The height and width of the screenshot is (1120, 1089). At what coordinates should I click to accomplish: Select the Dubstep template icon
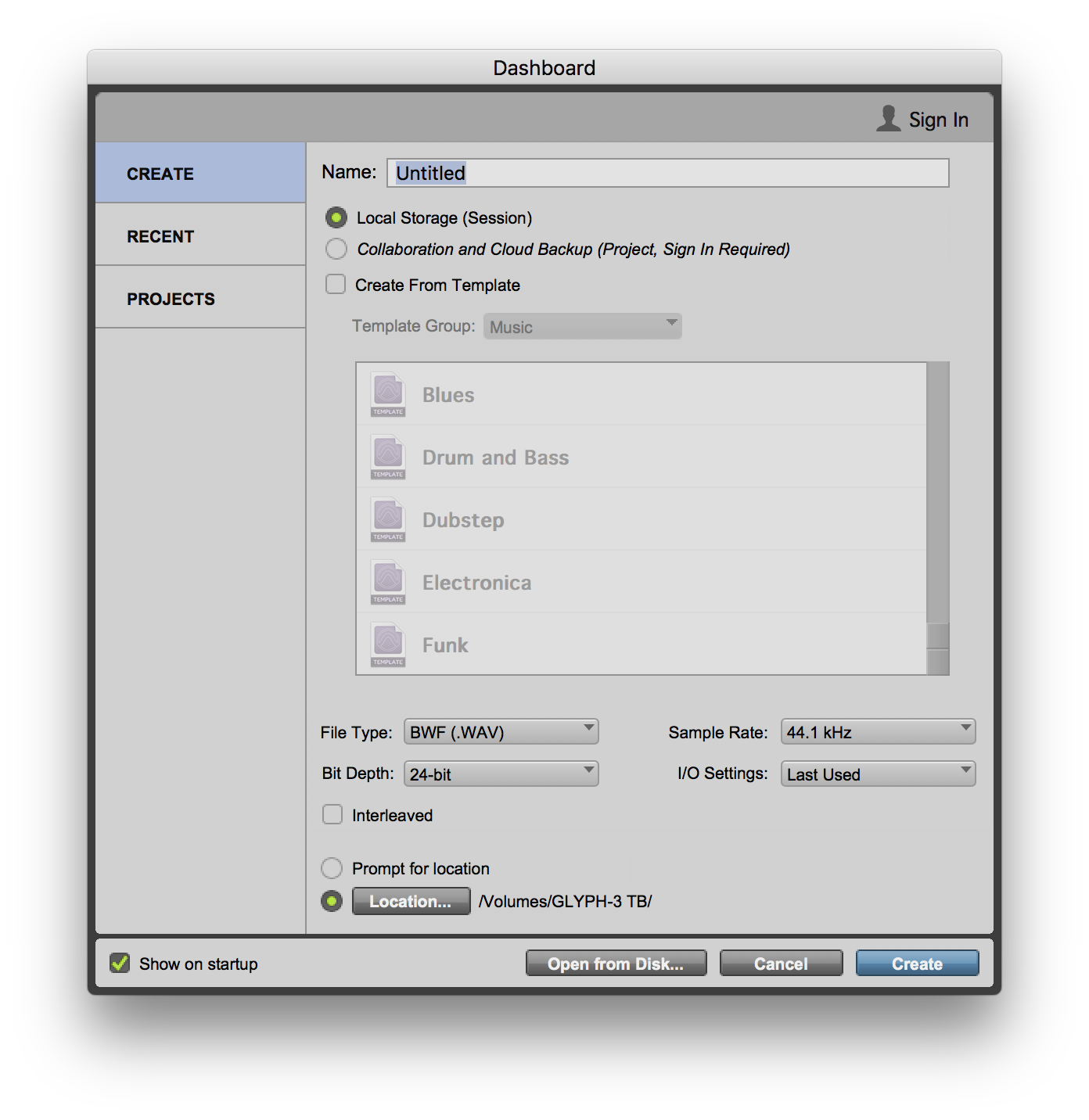(x=386, y=519)
